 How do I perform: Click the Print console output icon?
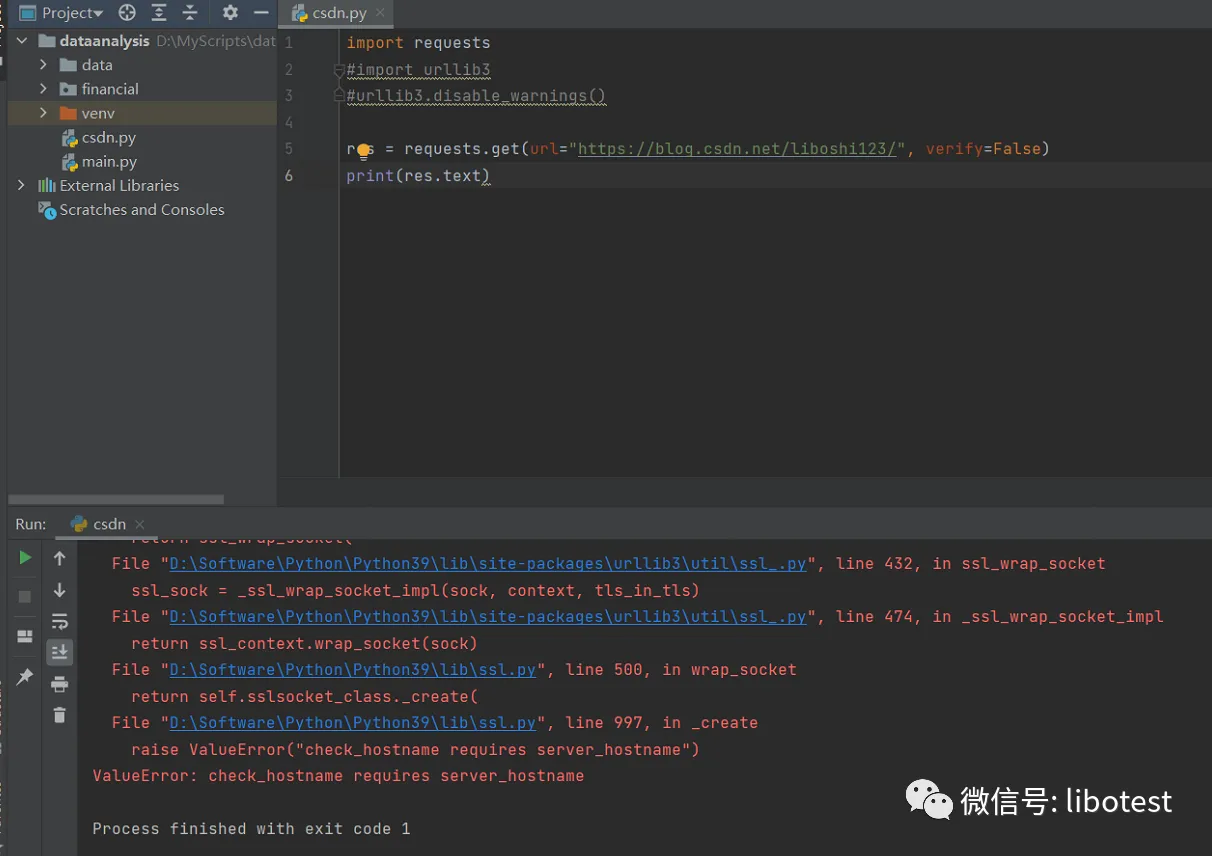(x=59, y=684)
